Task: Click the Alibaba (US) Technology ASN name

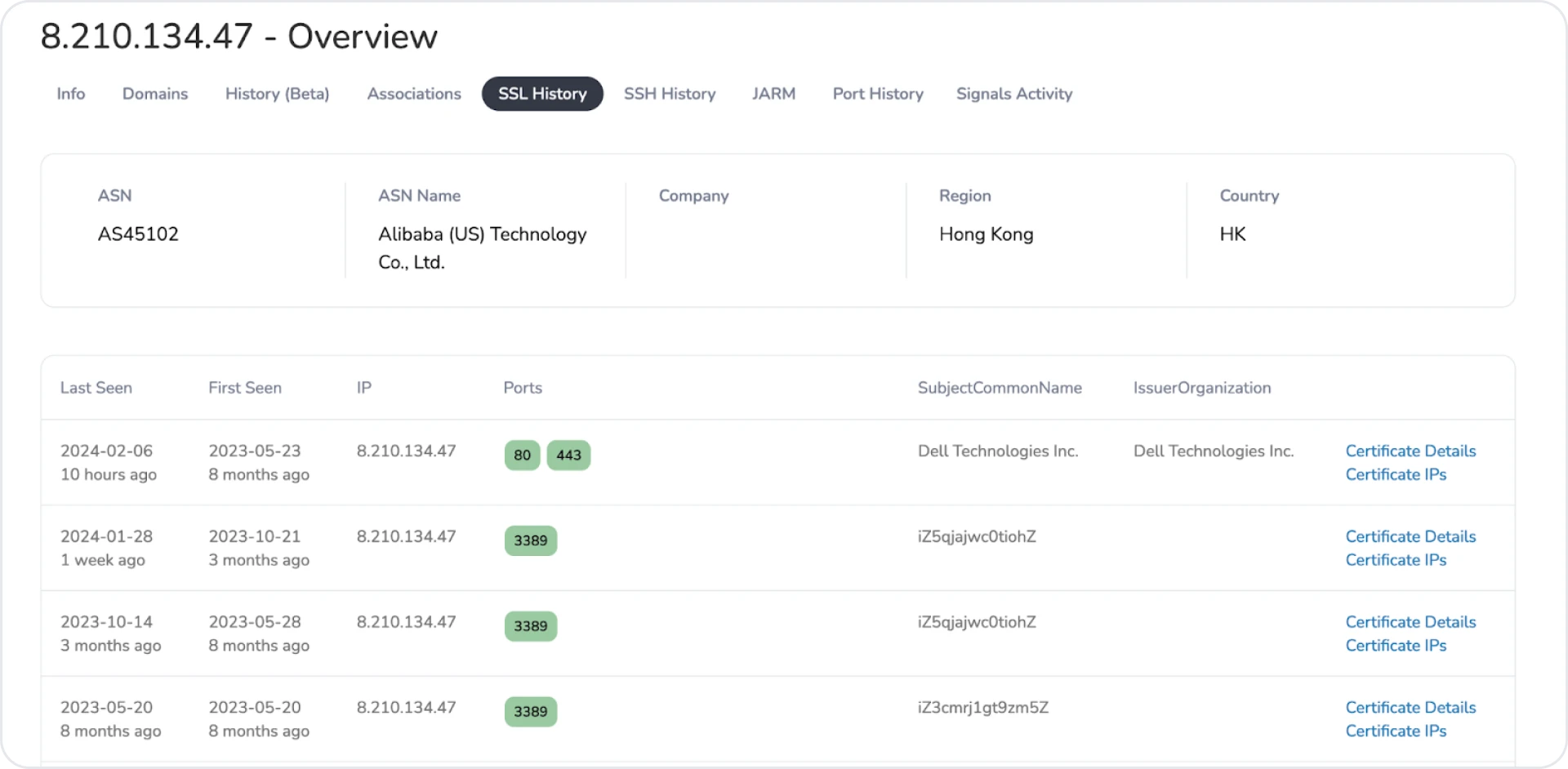Action: point(483,248)
